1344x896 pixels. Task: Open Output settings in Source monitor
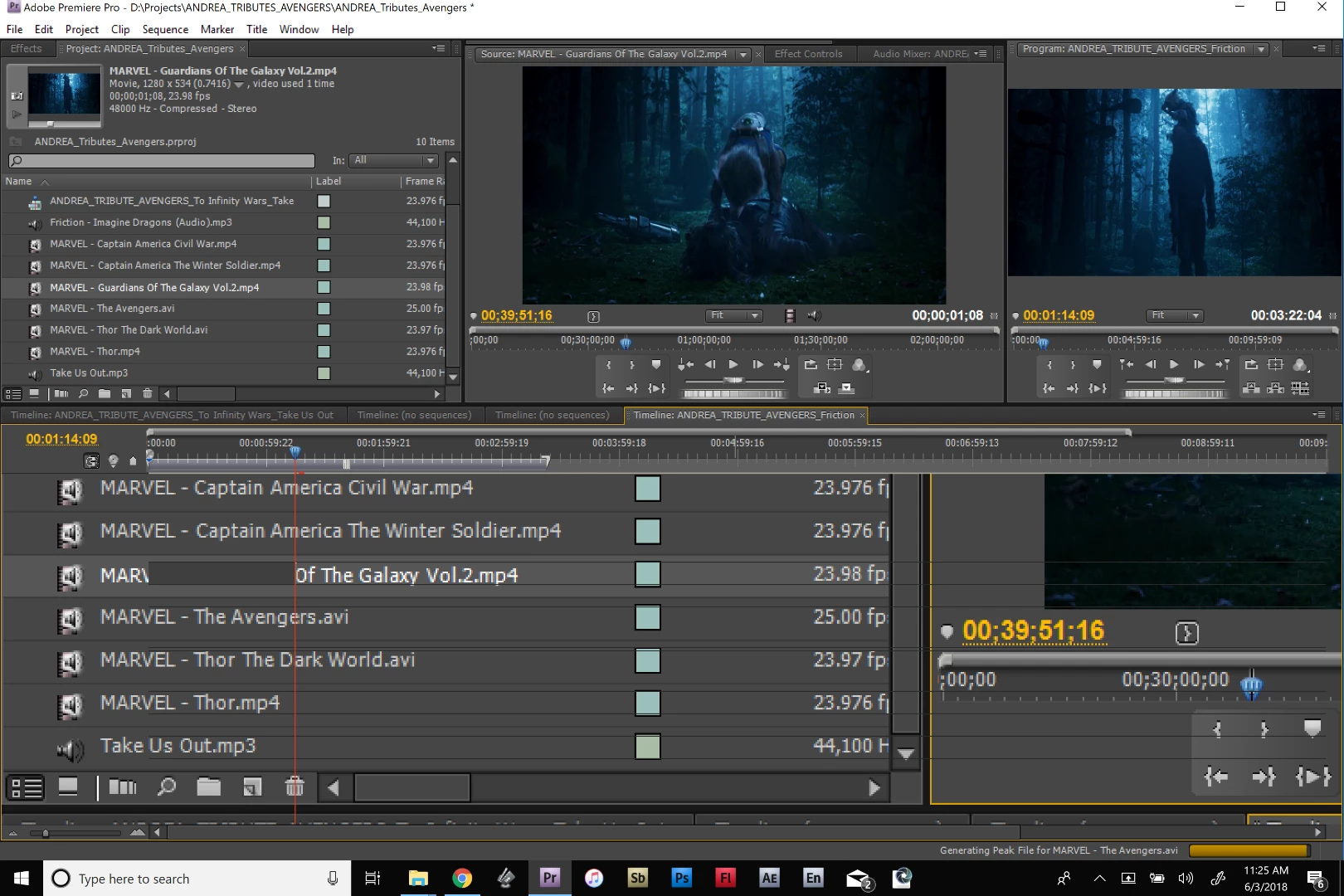click(x=859, y=364)
